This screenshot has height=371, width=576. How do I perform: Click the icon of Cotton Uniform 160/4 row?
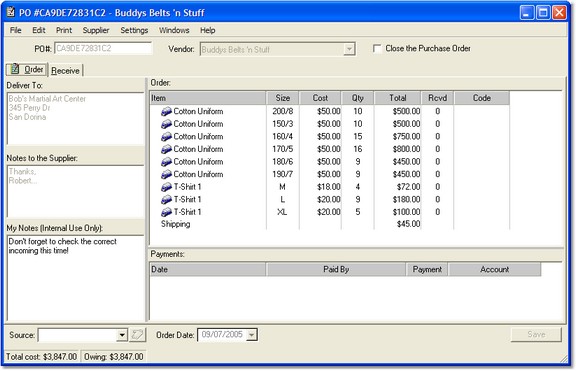click(166, 137)
